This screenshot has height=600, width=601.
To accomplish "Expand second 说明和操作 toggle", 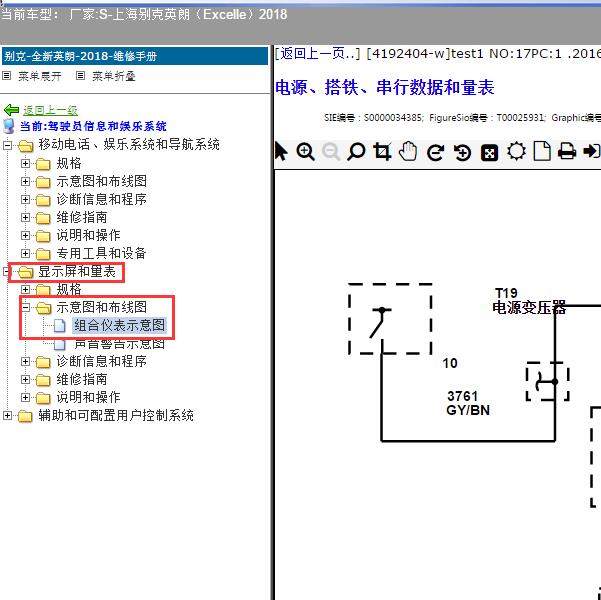I will click(25, 397).
